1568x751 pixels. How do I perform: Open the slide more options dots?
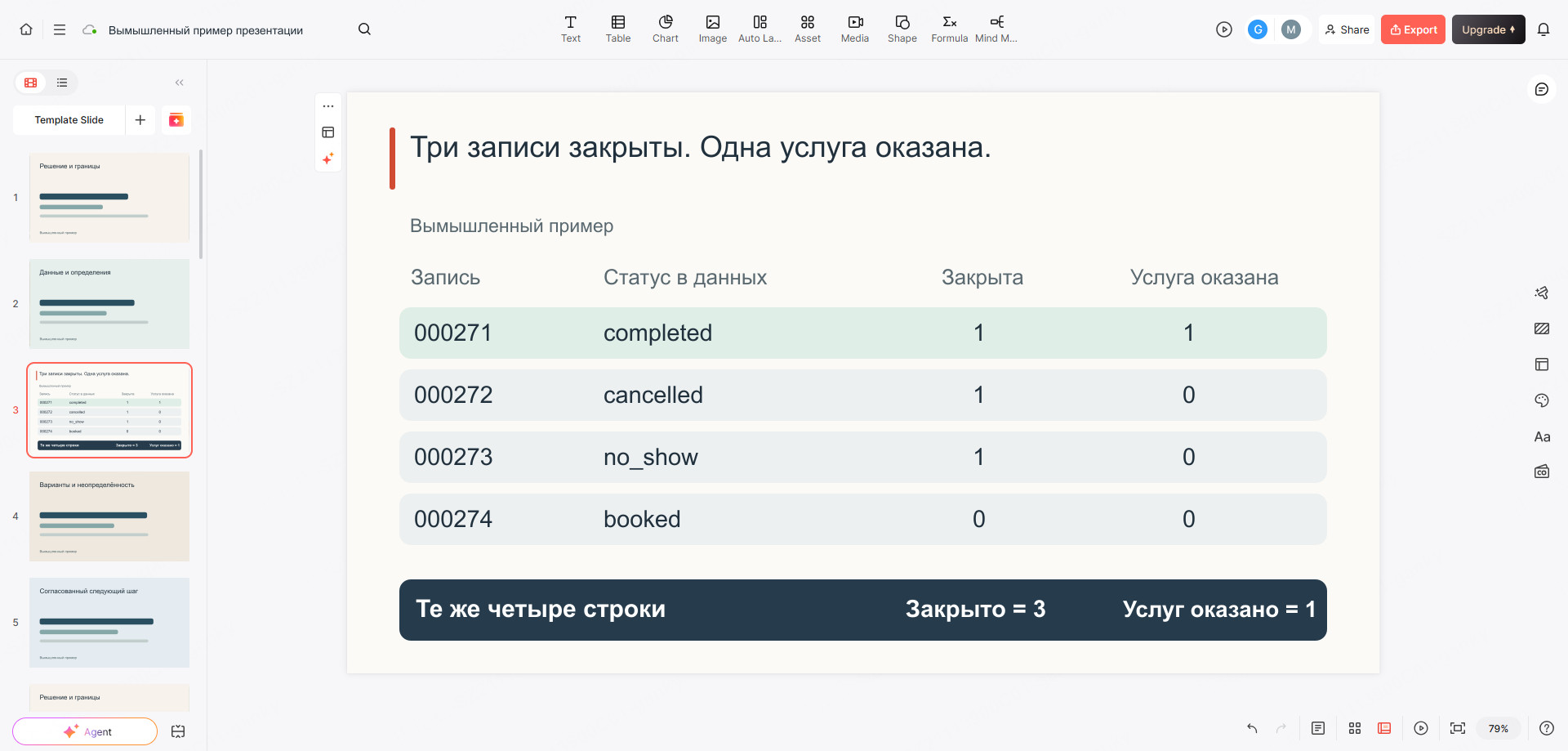click(328, 106)
